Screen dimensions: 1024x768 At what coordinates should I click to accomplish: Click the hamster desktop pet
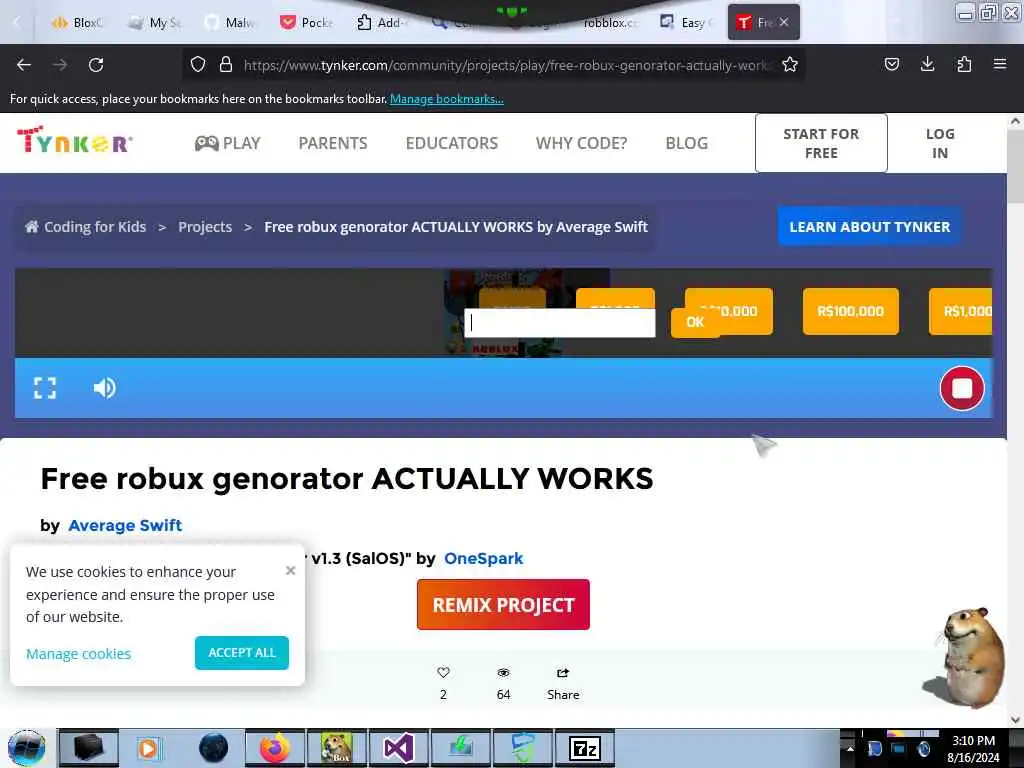tap(966, 657)
